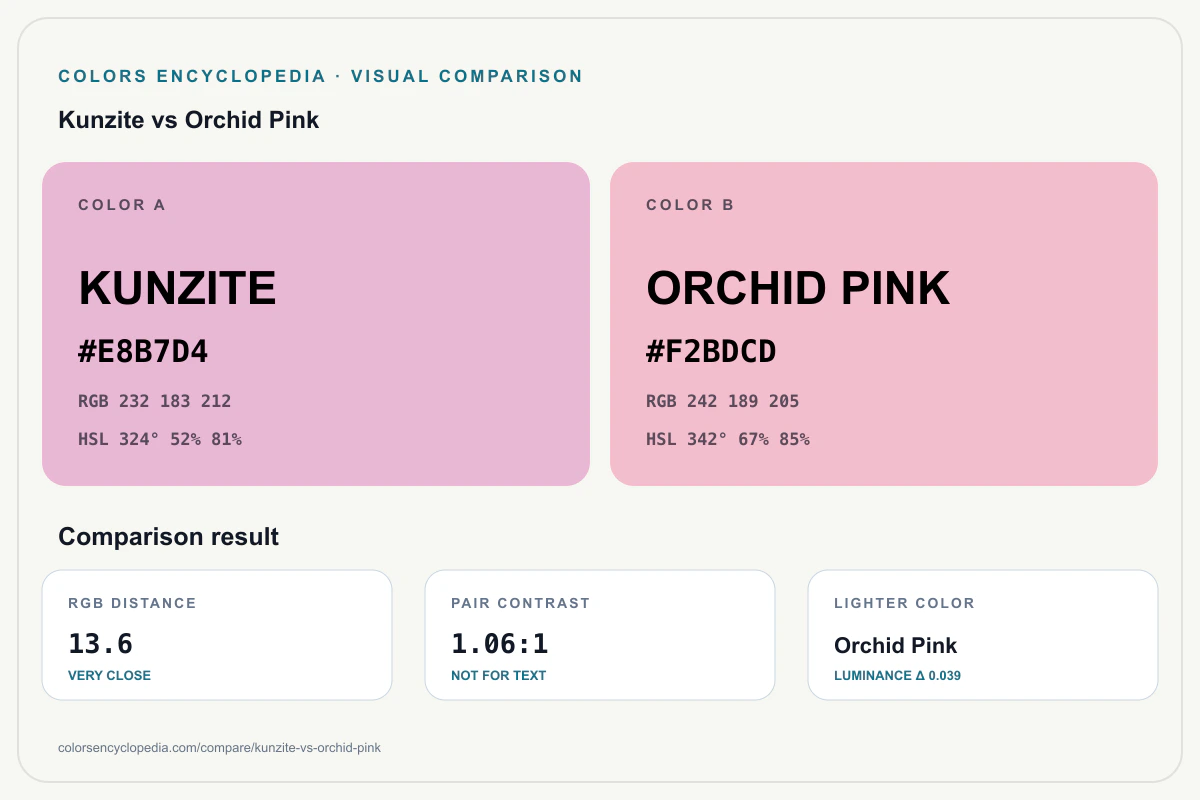Click the KUNZITE color name heading
This screenshot has height=800, width=1200.
click(x=178, y=288)
